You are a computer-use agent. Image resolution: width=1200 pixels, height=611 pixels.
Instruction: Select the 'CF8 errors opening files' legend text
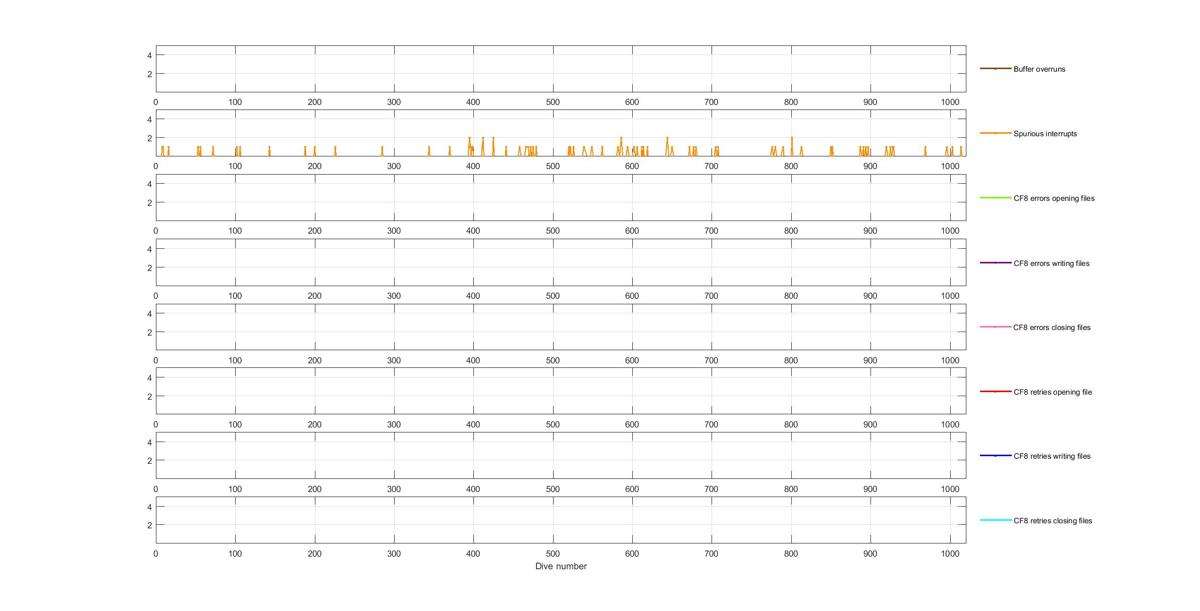[1054, 198]
